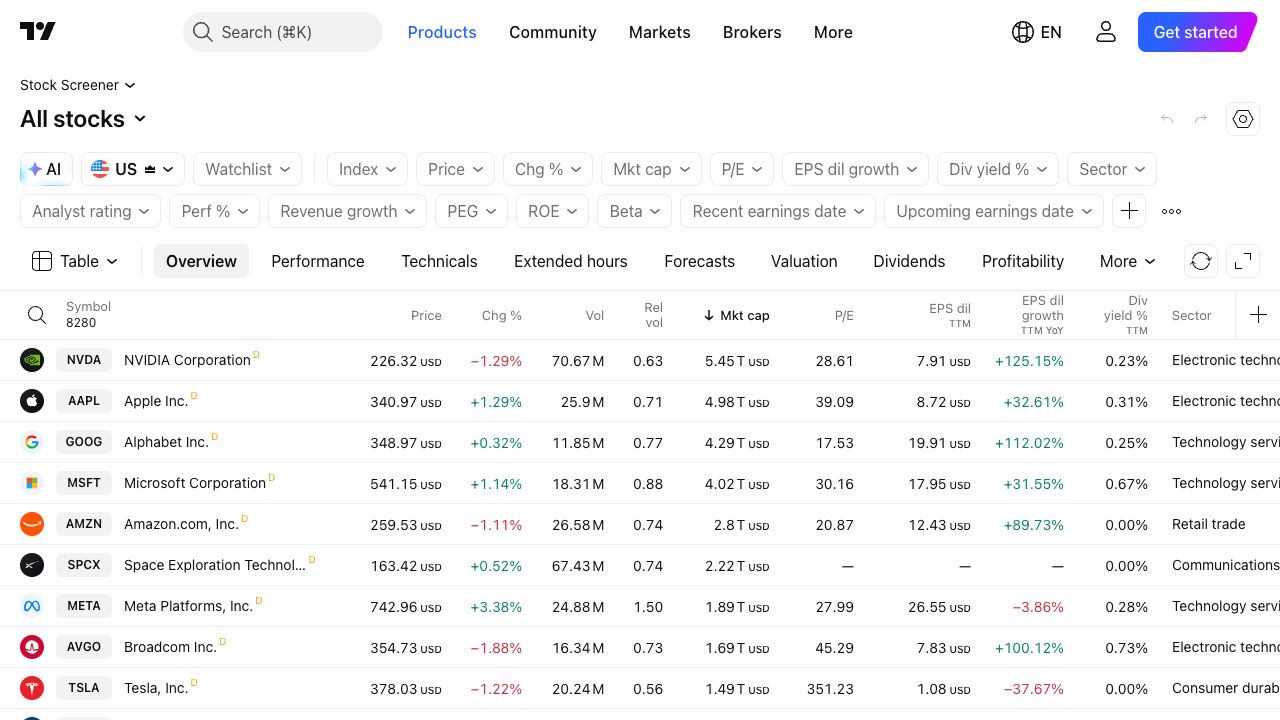Open the Community menu
This screenshot has height=720, width=1280.
point(553,32)
